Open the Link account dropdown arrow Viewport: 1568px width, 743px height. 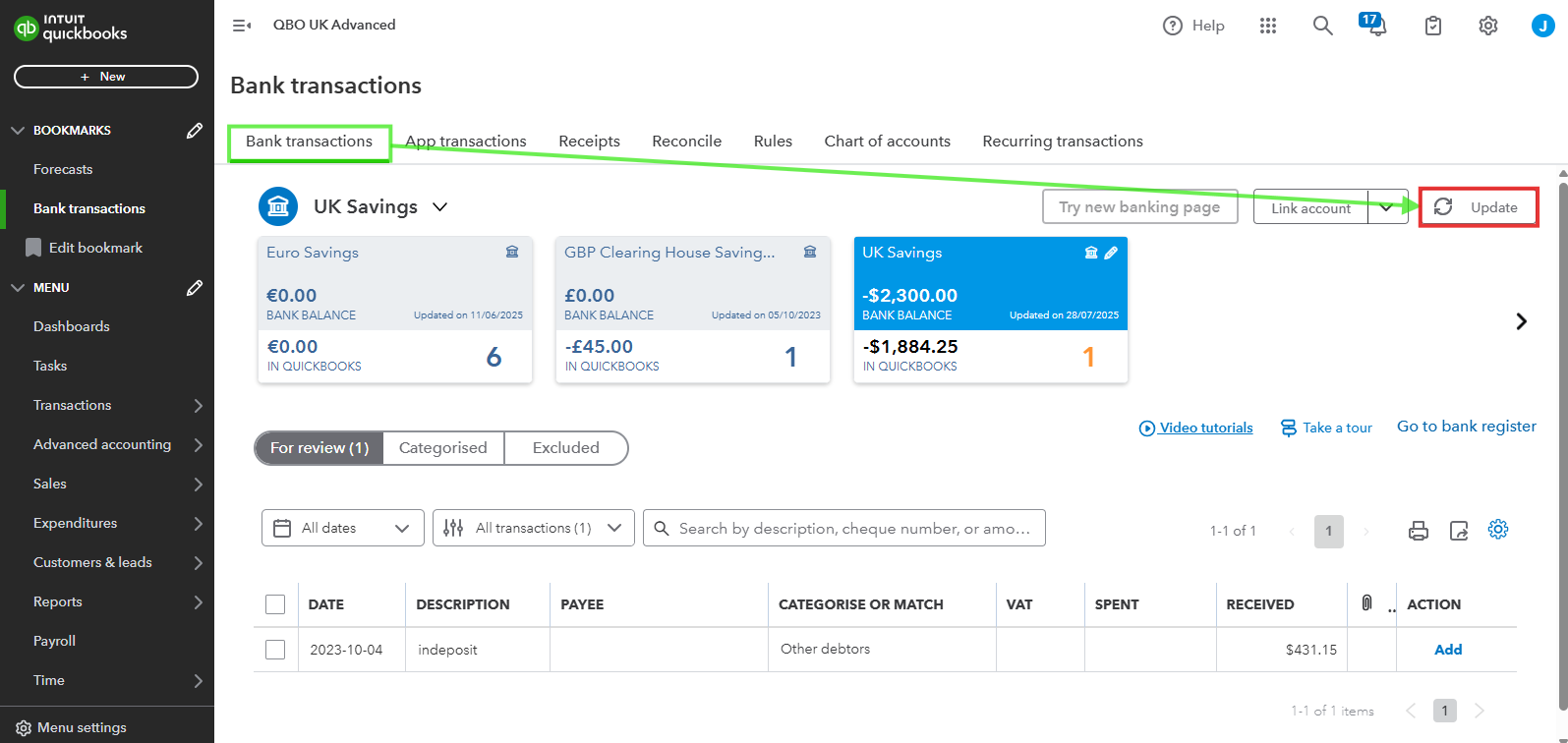pos(1387,207)
